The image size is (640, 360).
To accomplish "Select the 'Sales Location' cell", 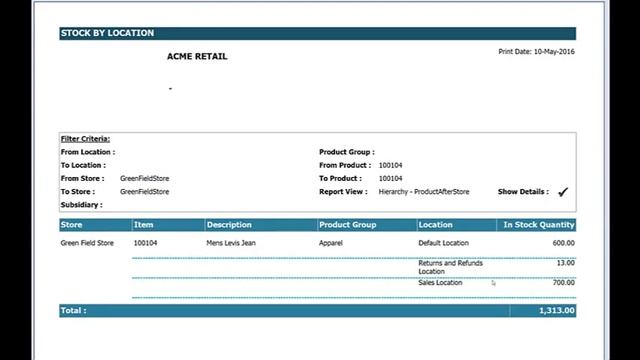I will pyautogui.click(x=440, y=282).
